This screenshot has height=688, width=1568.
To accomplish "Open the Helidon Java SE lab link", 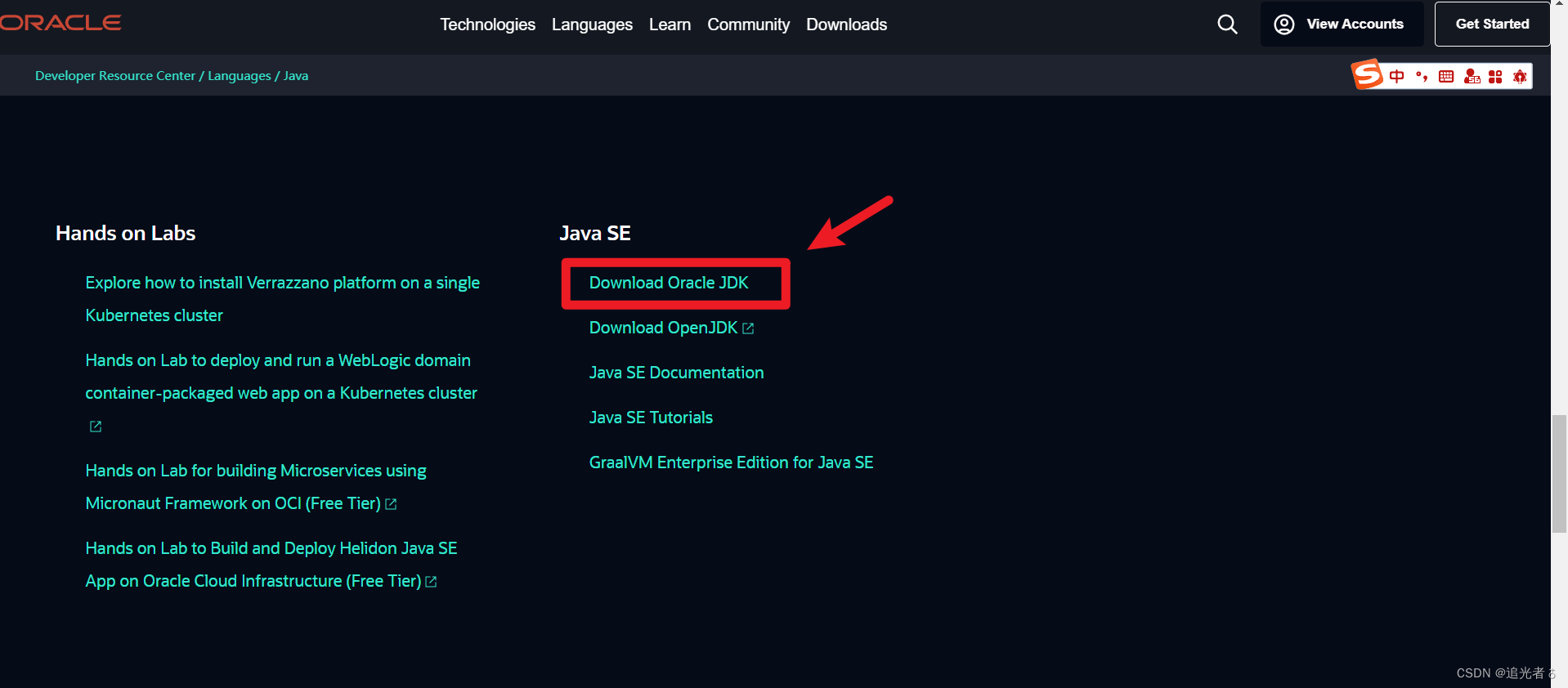I will 271,565.
